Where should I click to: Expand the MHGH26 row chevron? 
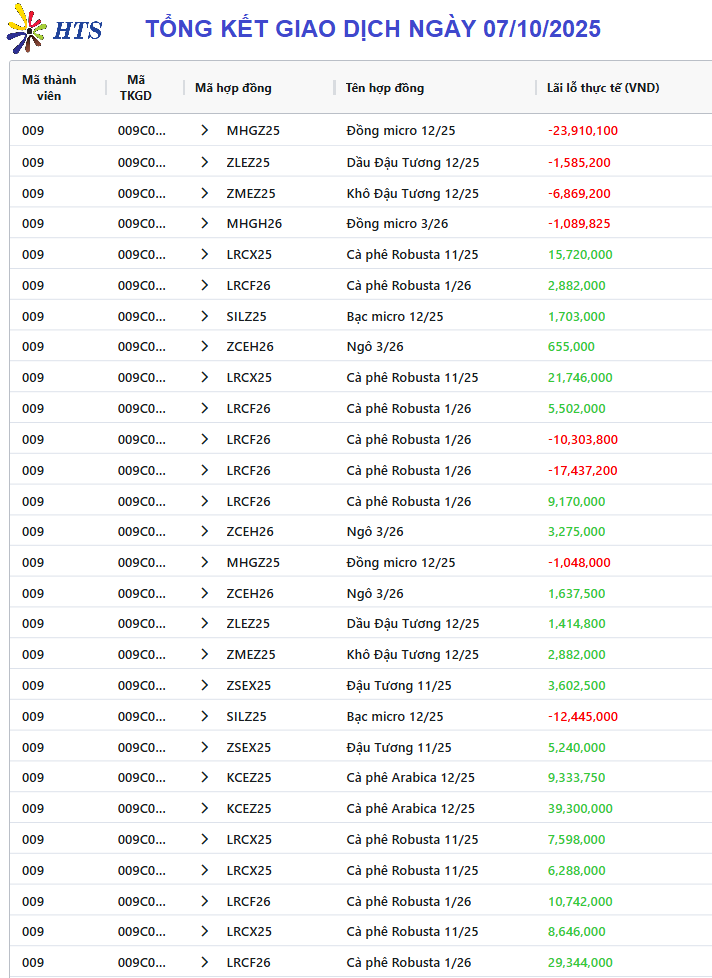(205, 224)
